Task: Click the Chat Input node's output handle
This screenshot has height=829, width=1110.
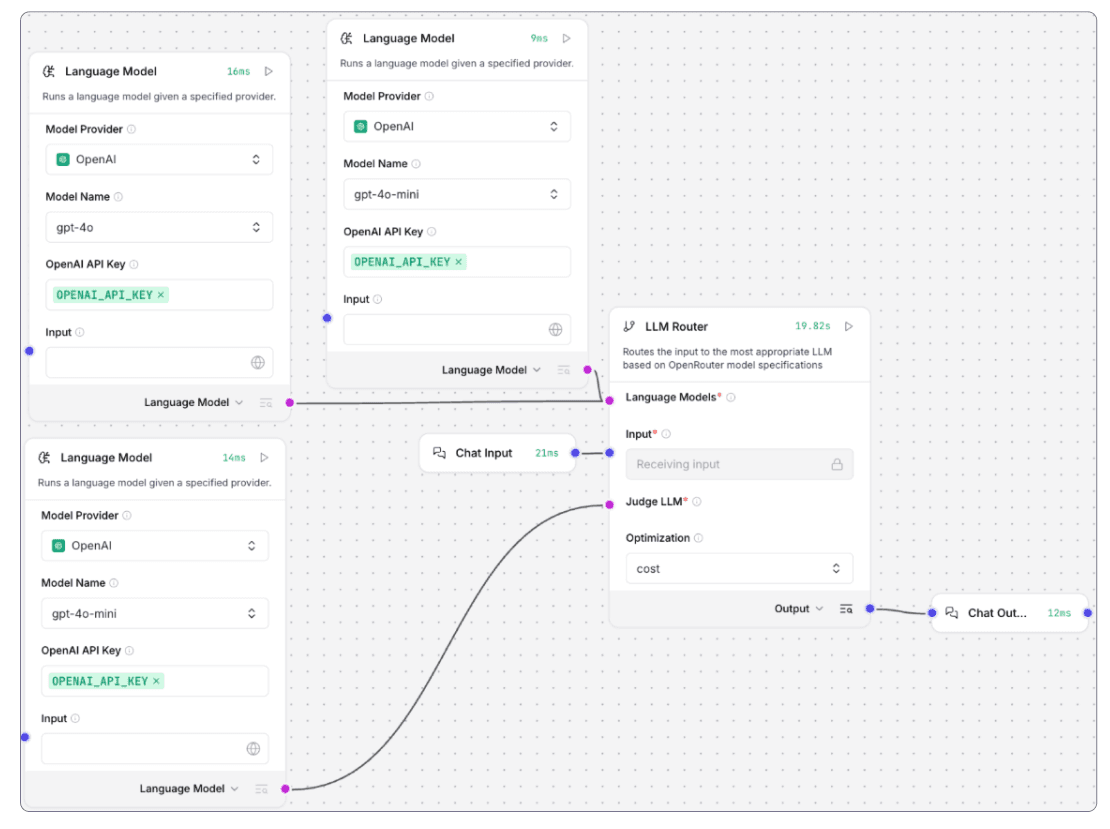Action: click(575, 454)
